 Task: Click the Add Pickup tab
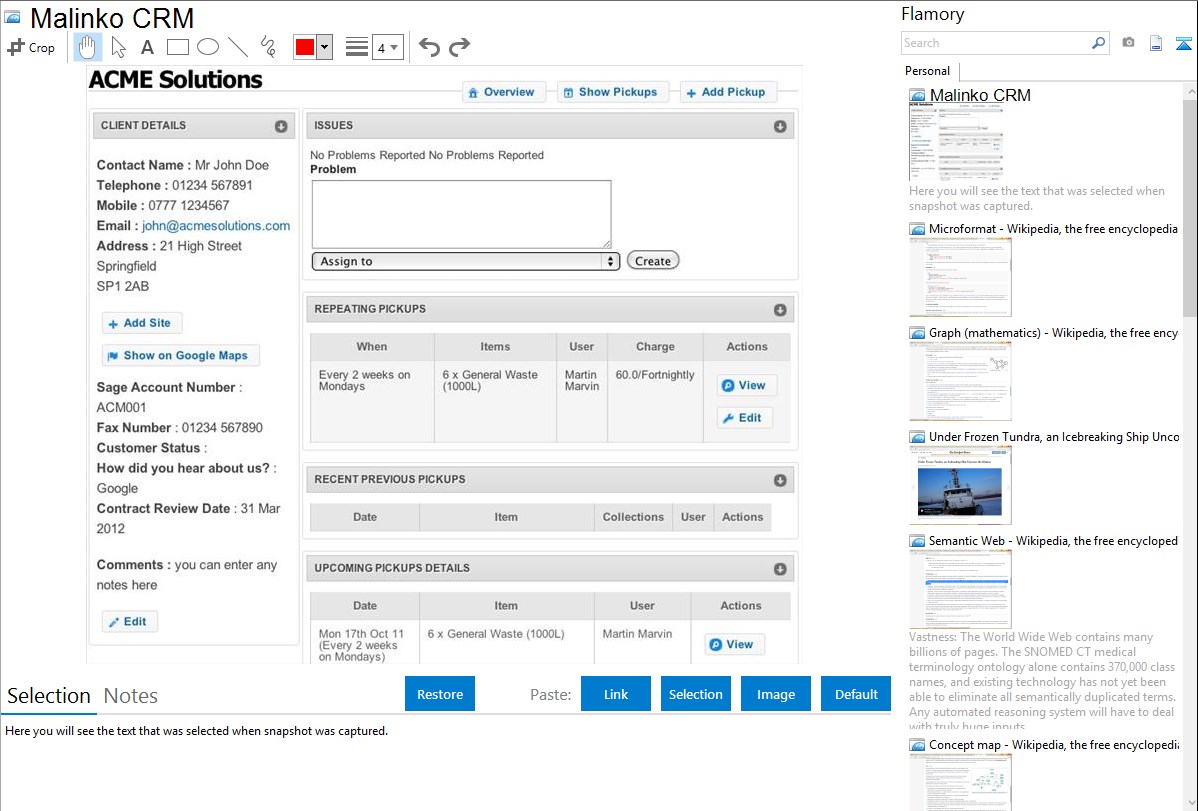727,92
